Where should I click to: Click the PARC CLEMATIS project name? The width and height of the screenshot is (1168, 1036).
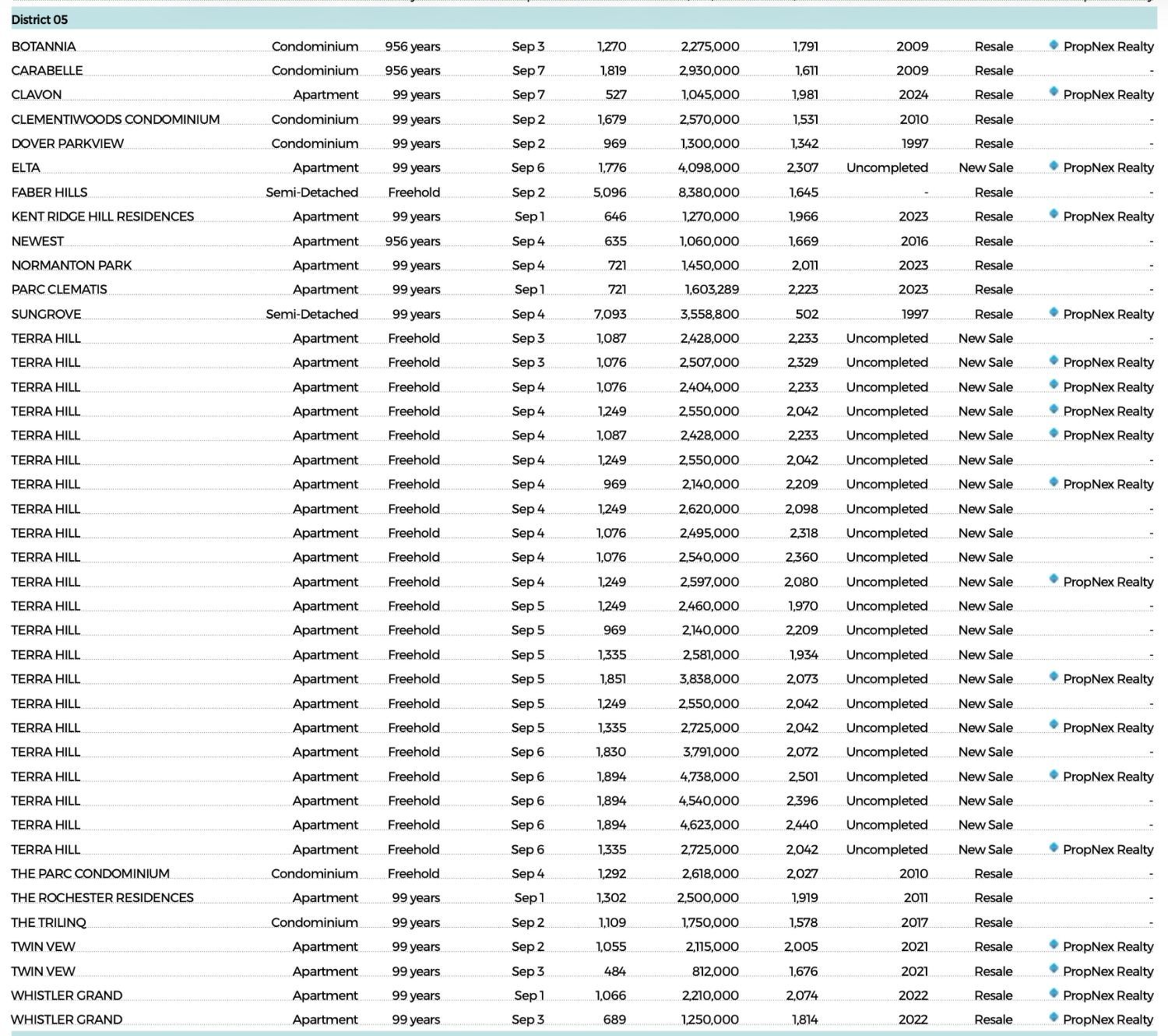tap(59, 290)
